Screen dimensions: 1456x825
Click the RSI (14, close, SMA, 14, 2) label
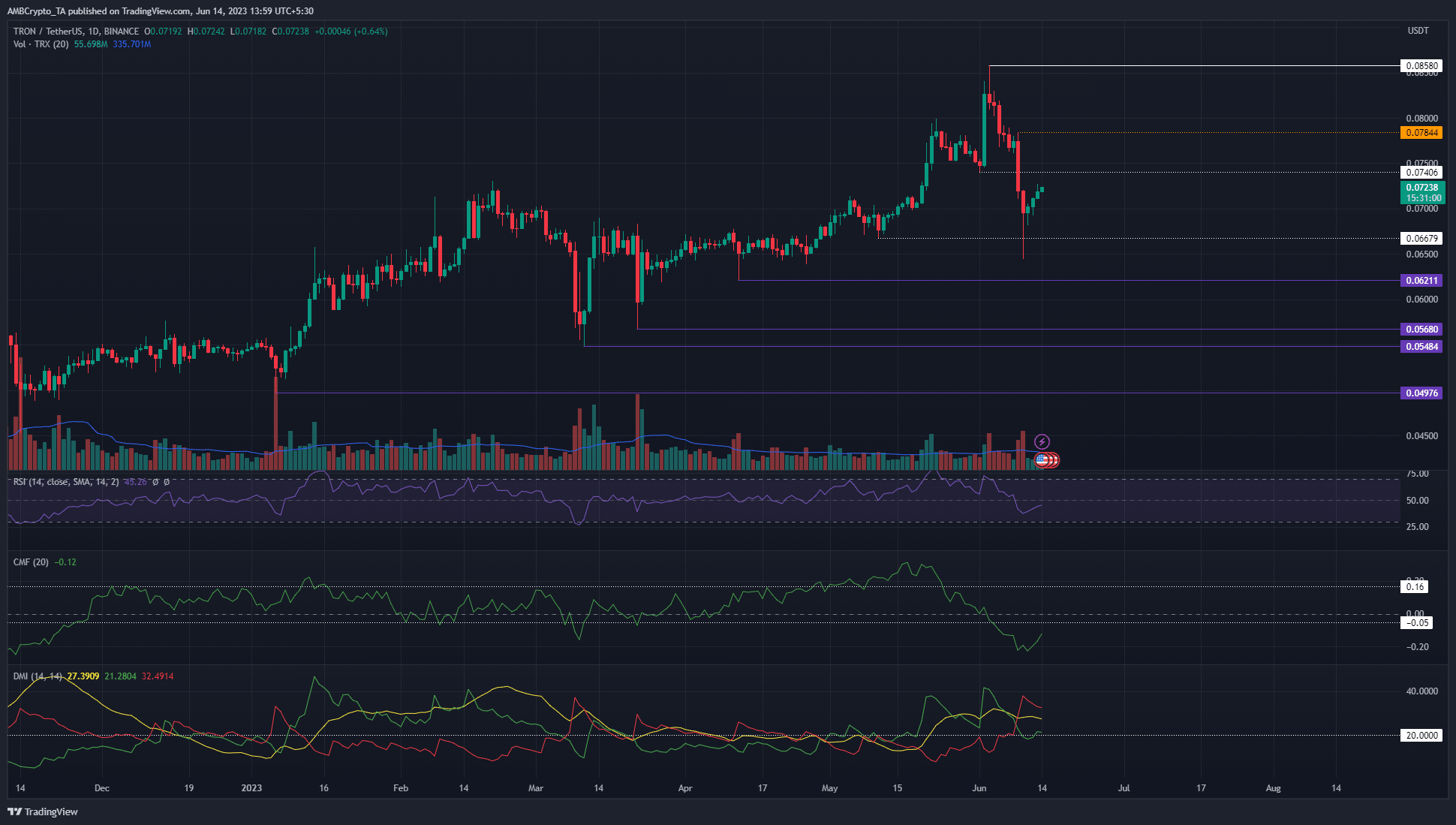[66, 482]
